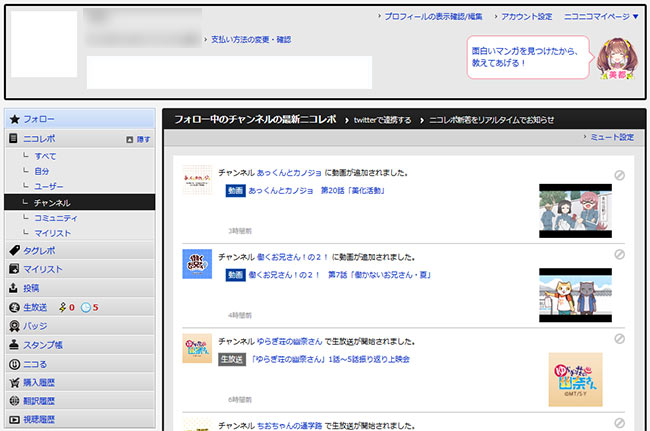Click the ニコレポ notebook icon in the sidebar
Viewport: 650px width, 431px height.
tap(13, 138)
